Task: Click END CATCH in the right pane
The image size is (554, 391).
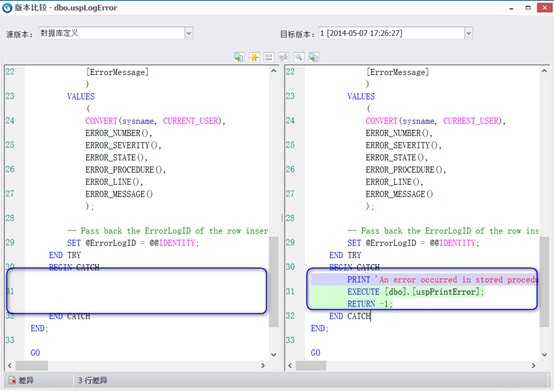Action: tap(350, 316)
